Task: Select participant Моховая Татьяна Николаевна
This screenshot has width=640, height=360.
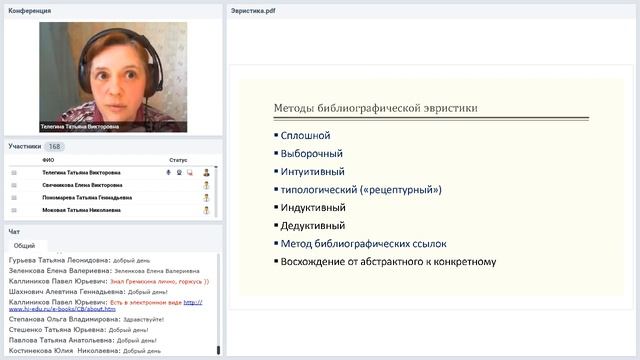Action: pos(81,211)
